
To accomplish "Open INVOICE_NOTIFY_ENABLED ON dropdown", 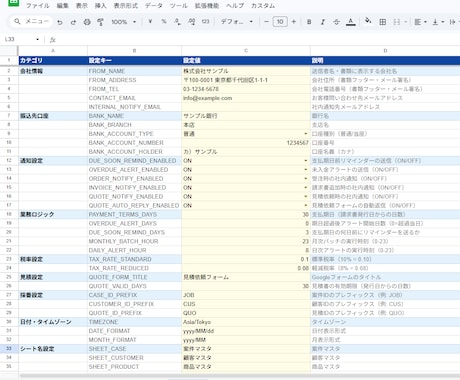I will [306, 188].
